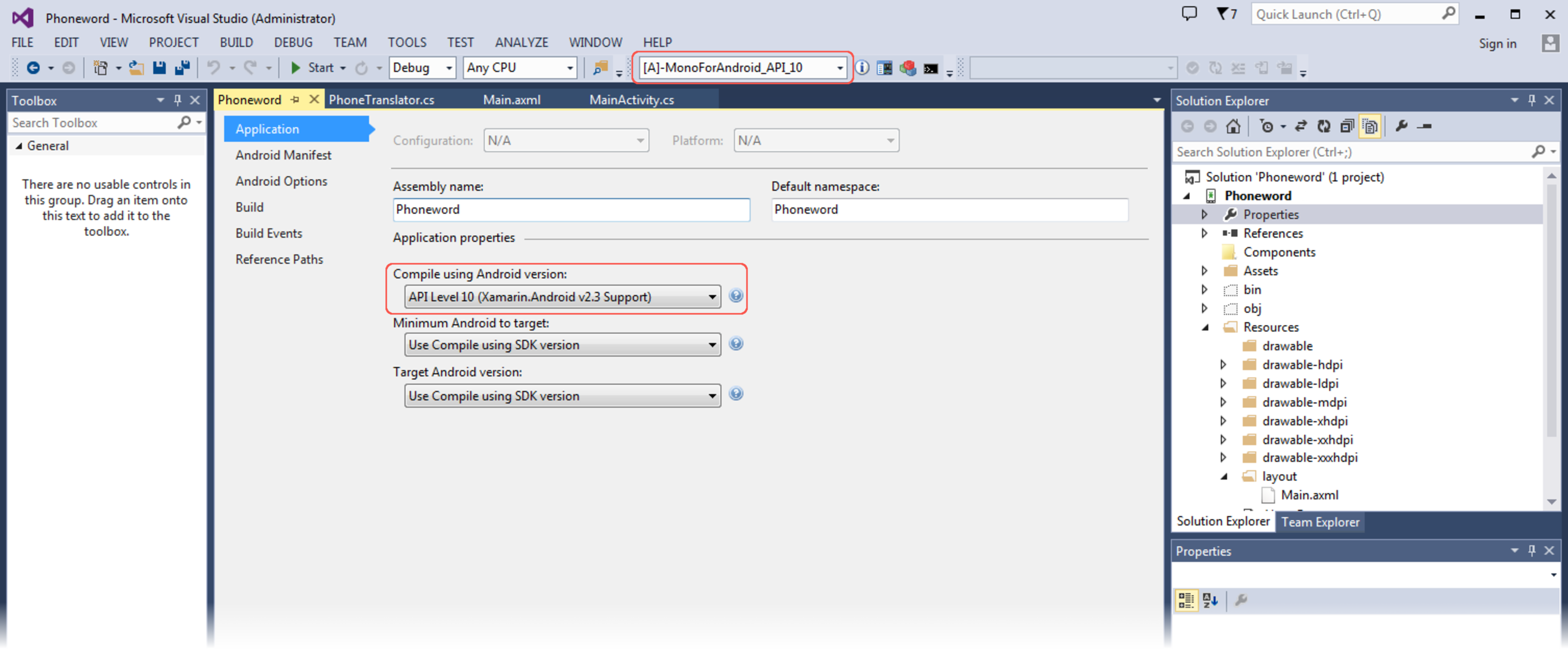Click the Refresh icon in Solution Explorer

(1324, 127)
